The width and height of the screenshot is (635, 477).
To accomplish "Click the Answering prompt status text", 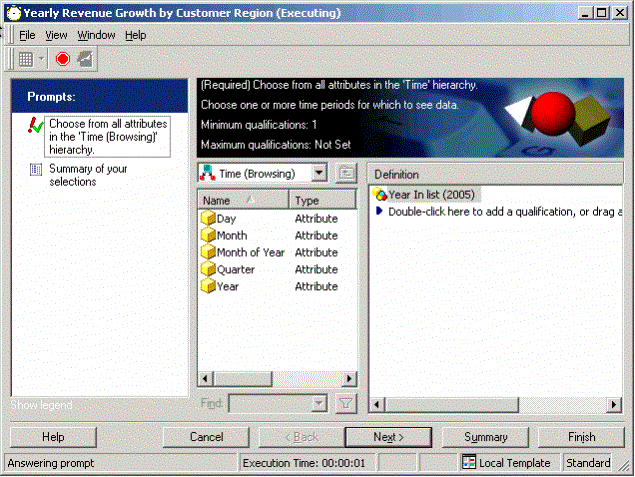I will [x=51, y=463].
